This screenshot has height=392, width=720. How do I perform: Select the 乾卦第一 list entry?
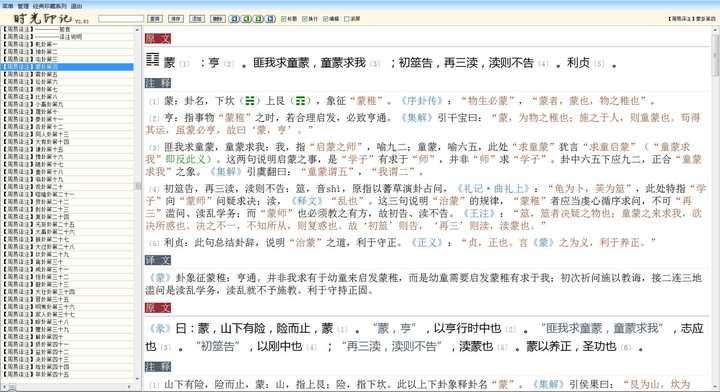67,45
